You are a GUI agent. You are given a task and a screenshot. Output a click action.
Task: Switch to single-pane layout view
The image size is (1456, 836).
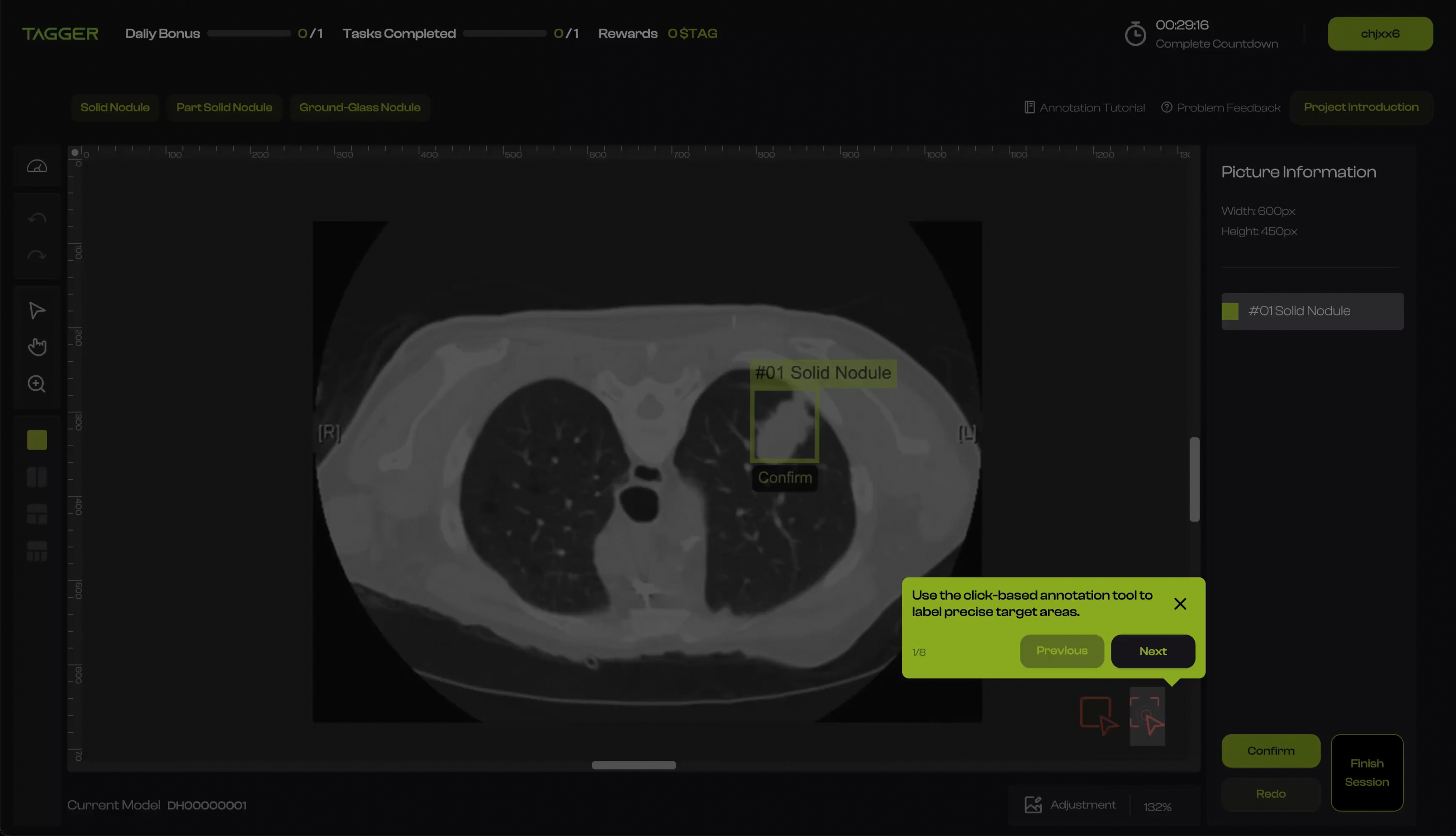click(37, 440)
